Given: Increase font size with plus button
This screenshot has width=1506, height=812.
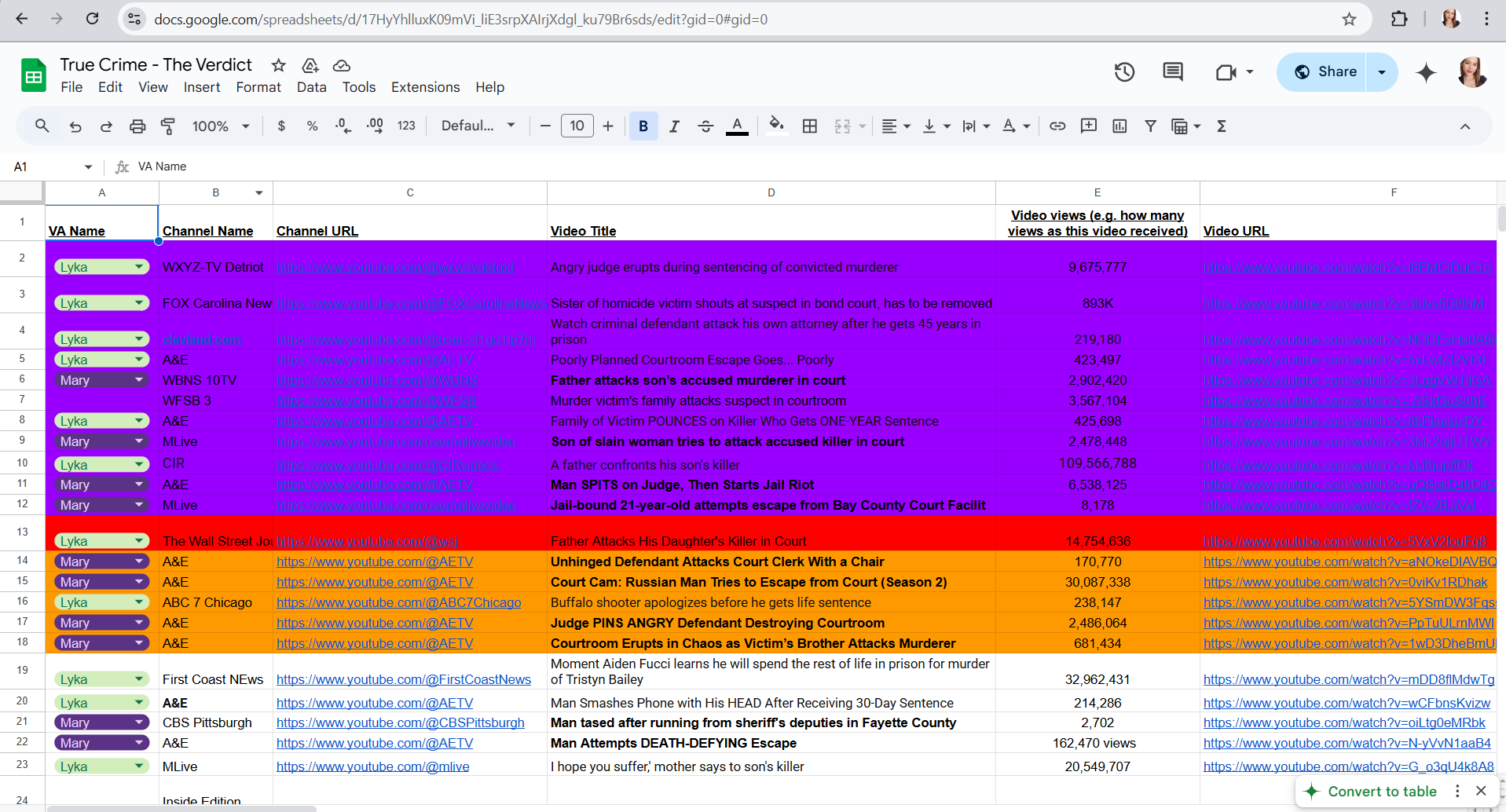Looking at the screenshot, I should pos(608,126).
